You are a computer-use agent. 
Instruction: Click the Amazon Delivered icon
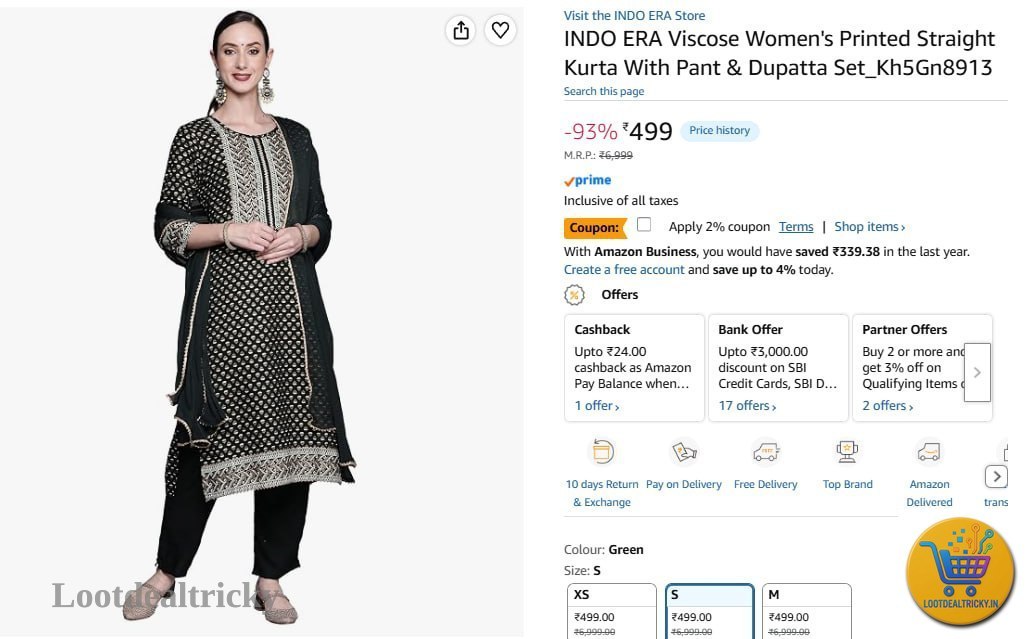tap(929, 452)
